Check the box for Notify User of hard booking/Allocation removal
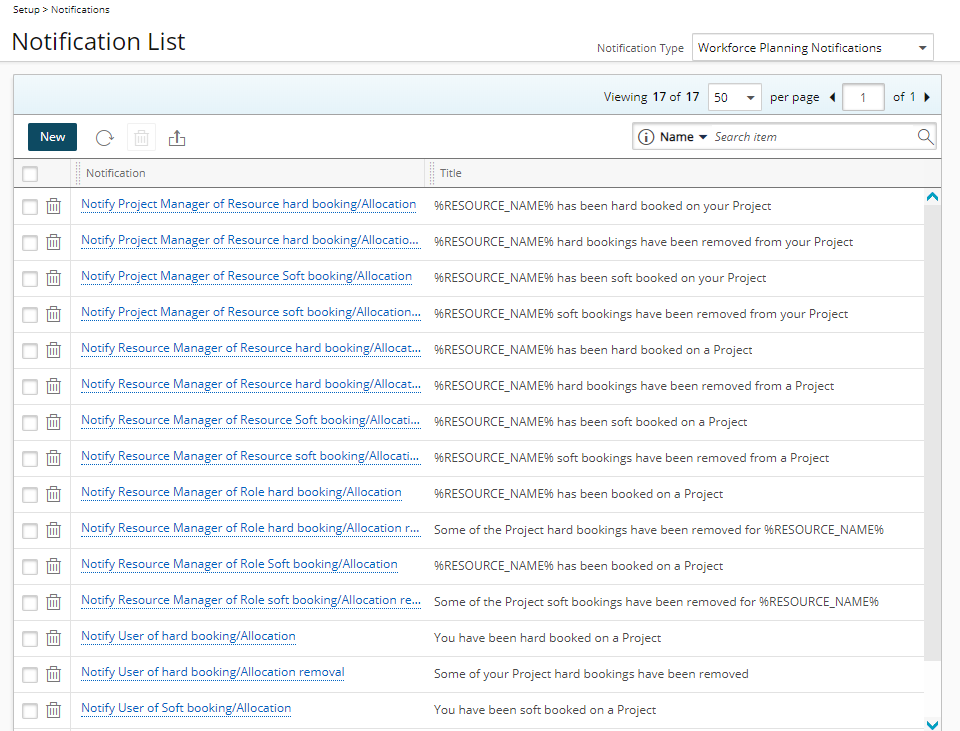Image resolution: width=960 pixels, height=731 pixels. tap(30, 674)
